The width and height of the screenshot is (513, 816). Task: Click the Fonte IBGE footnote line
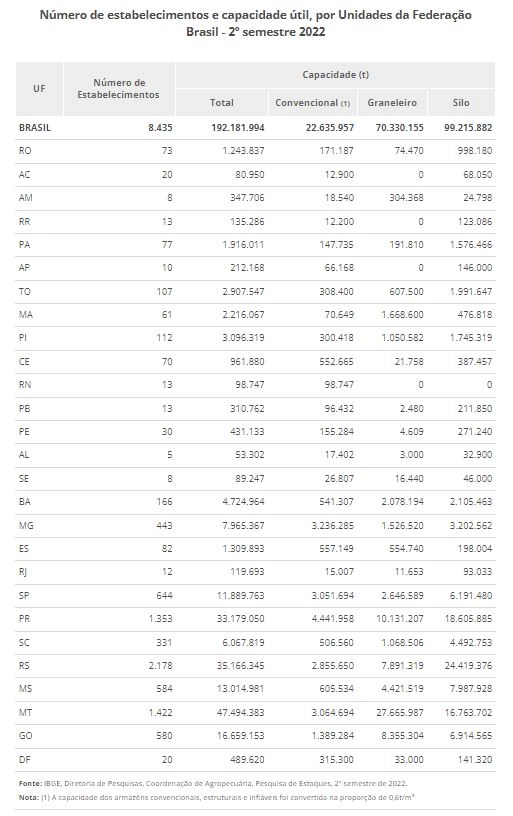tap(213, 783)
